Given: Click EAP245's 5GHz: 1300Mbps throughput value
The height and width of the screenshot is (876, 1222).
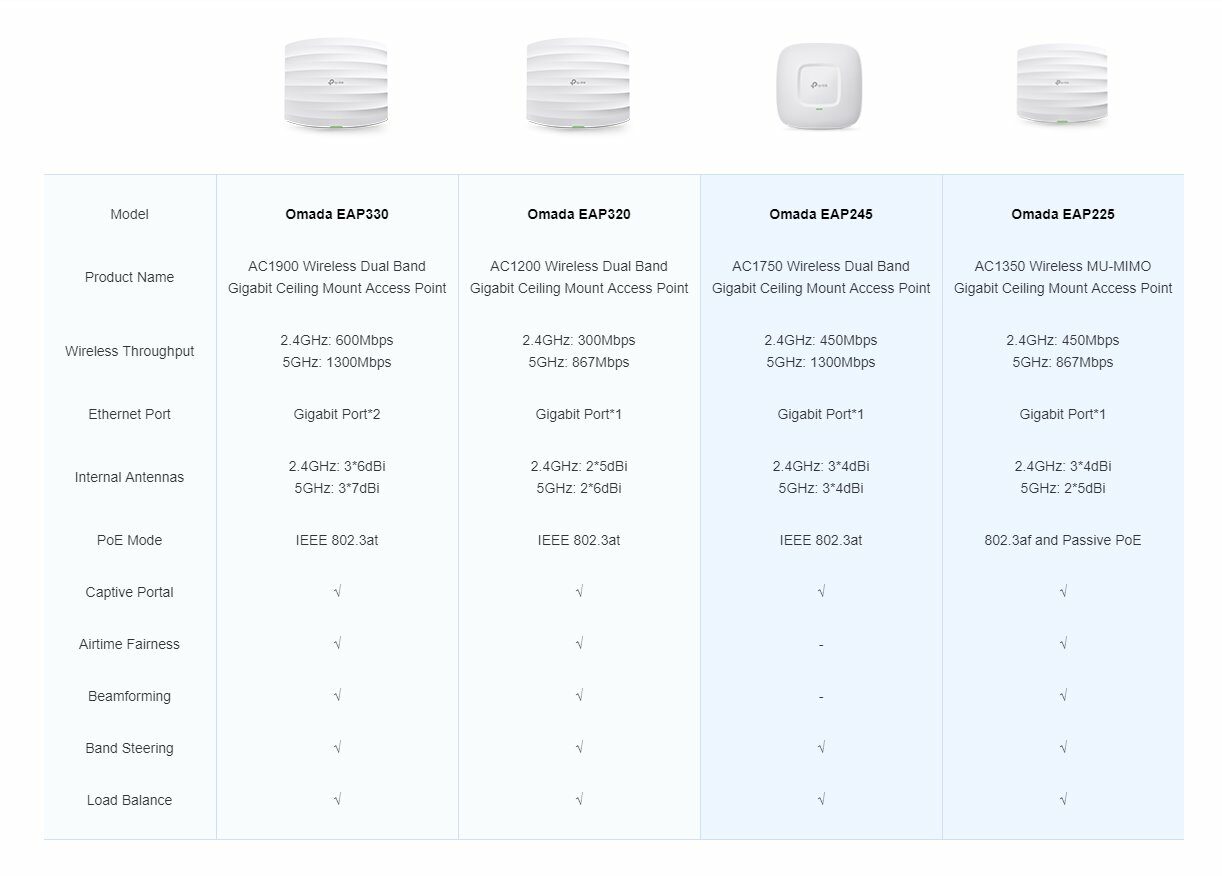Looking at the screenshot, I should coord(821,362).
